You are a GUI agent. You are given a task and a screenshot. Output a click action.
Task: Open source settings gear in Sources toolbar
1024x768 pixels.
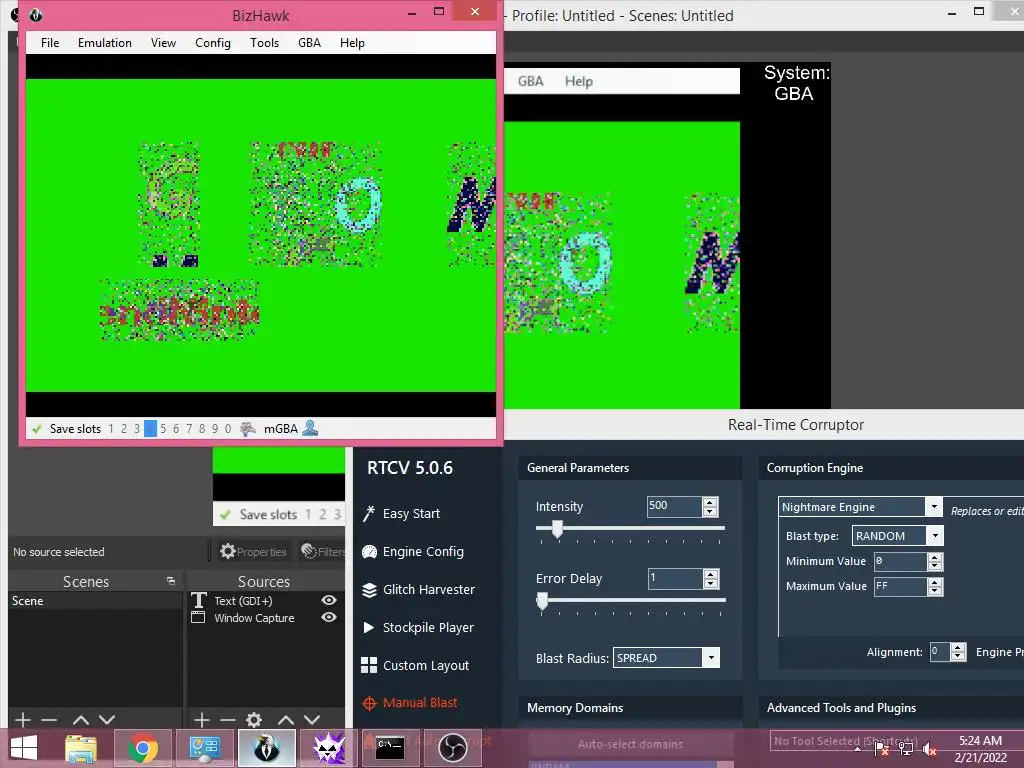pos(254,720)
